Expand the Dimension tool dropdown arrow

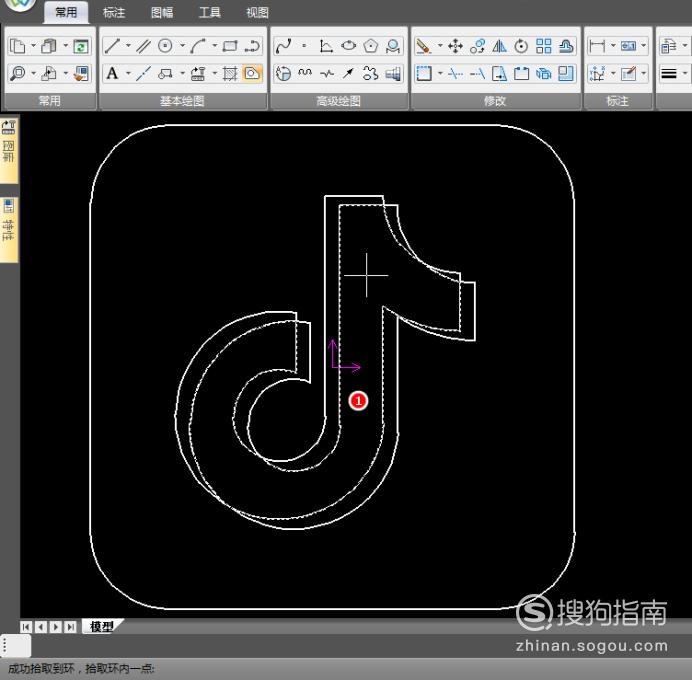point(613,45)
